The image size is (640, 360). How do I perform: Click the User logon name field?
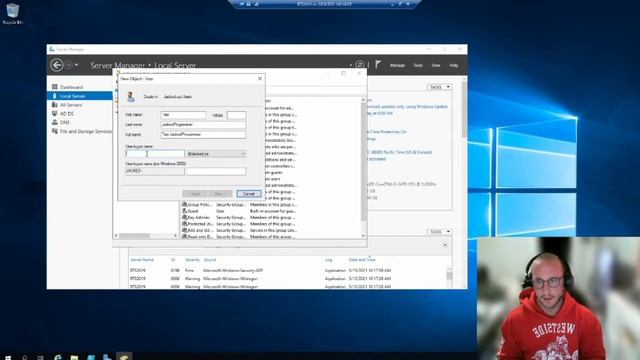click(x=155, y=154)
